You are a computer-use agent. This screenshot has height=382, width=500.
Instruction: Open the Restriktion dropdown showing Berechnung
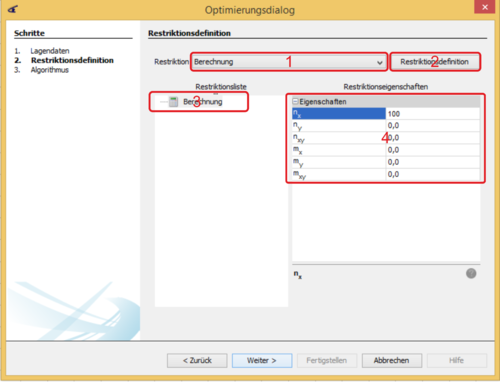[289, 62]
